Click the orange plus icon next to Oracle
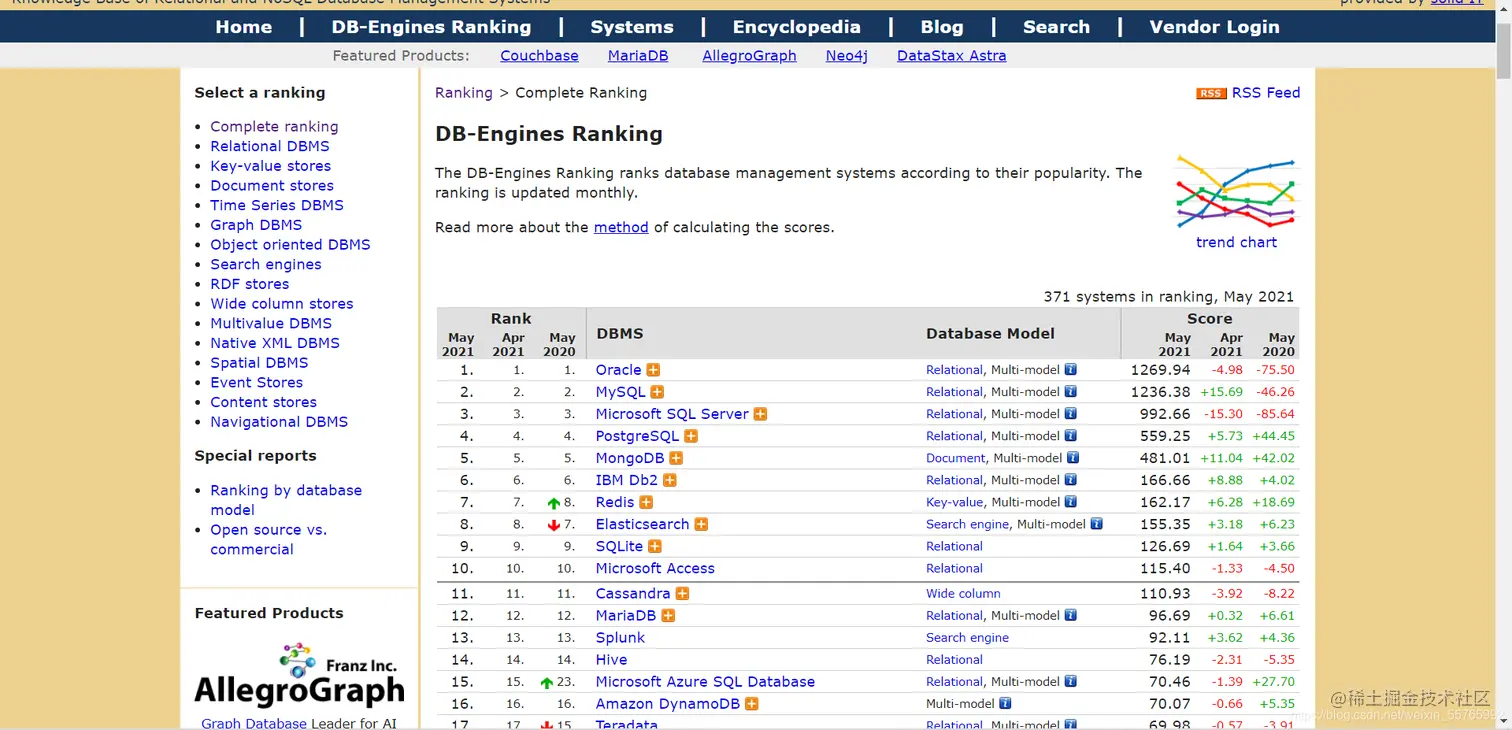1512x730 pixels. coord(653,370)
